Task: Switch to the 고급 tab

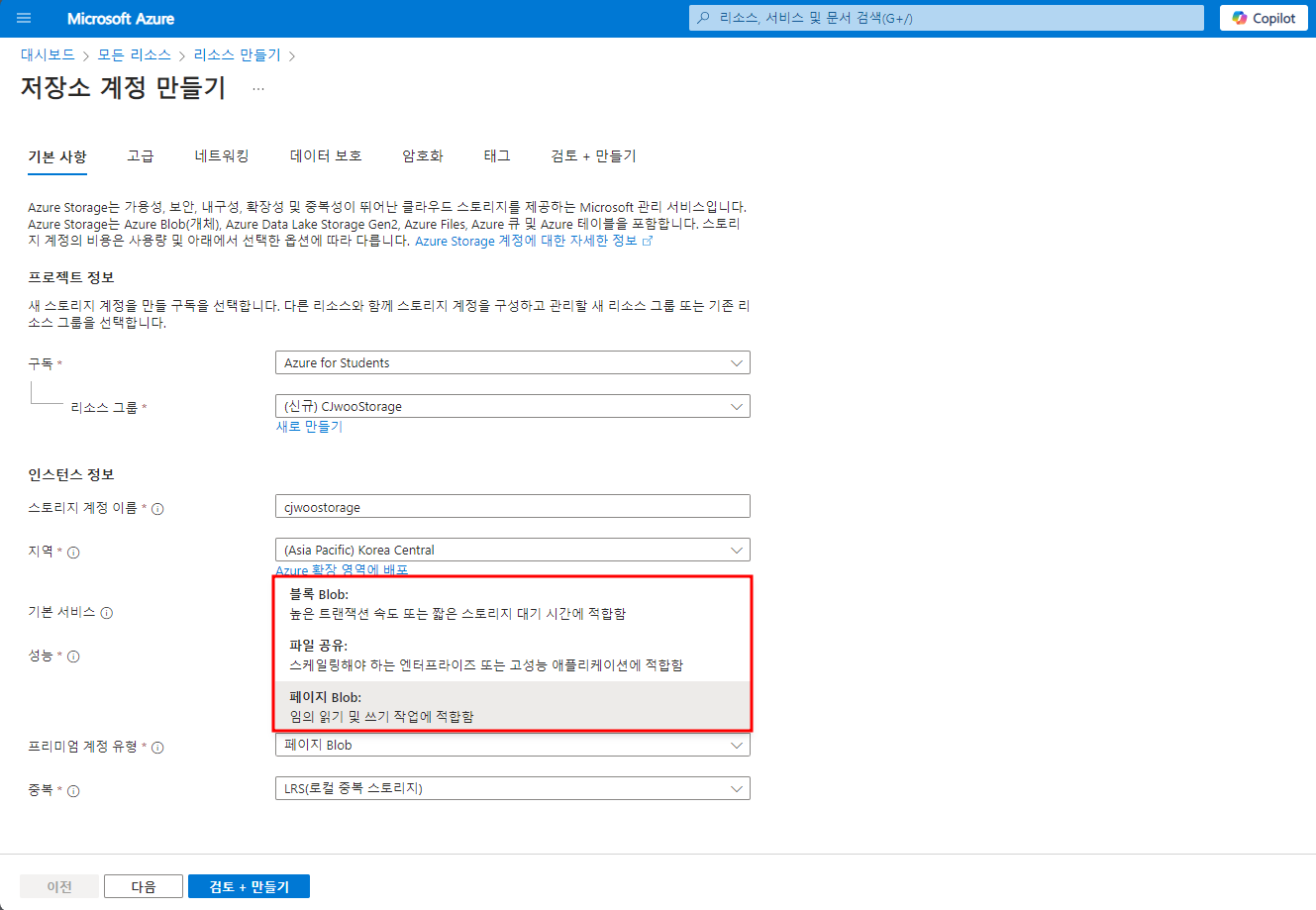Action: [141, 156]
